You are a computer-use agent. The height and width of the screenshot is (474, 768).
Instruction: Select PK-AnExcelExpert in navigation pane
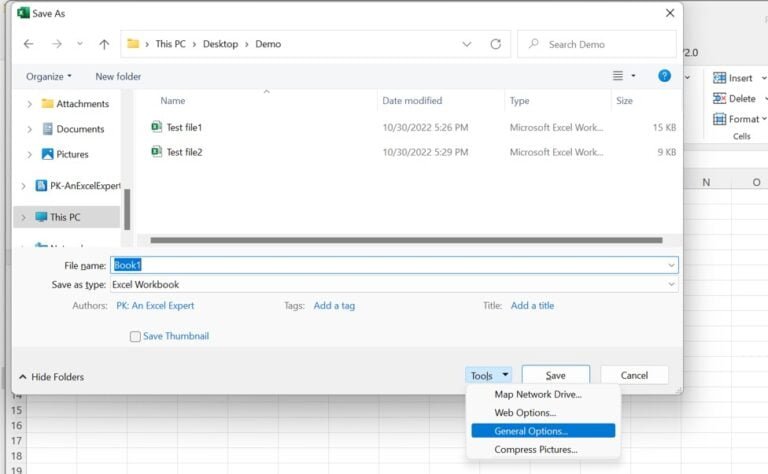(x=85, y=186)
